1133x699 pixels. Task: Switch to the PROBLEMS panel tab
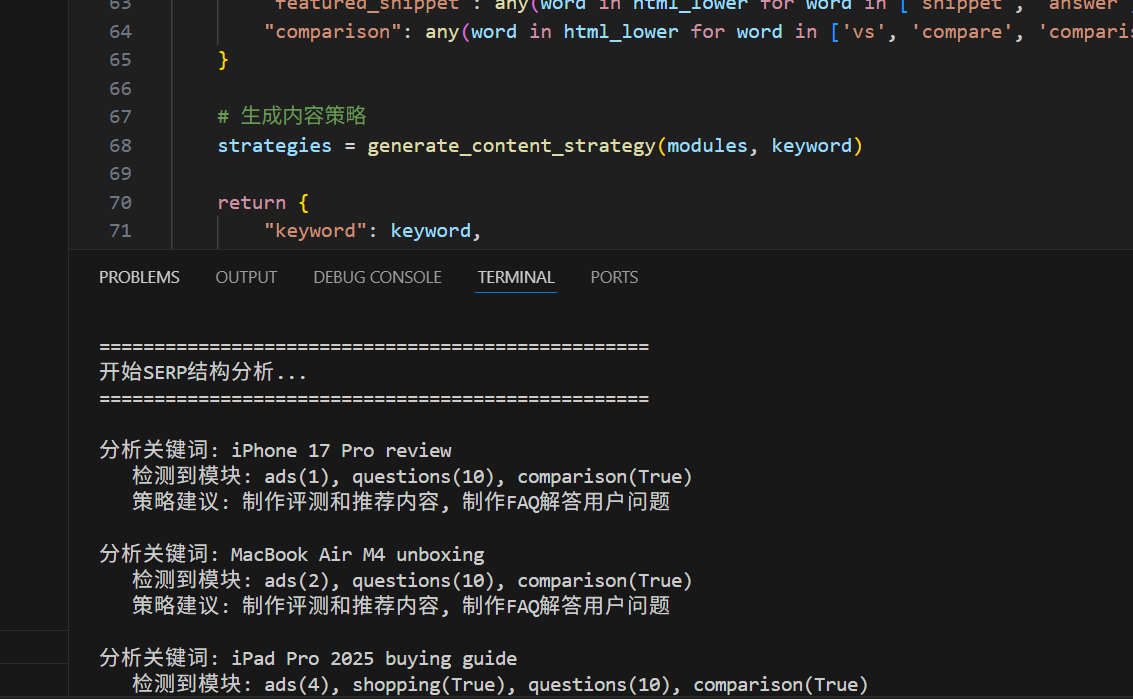139,277
